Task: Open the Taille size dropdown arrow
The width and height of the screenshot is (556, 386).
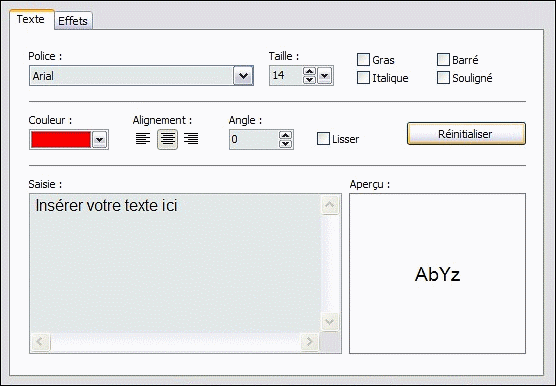Action: pyautogui.click(x=324, y=75)
